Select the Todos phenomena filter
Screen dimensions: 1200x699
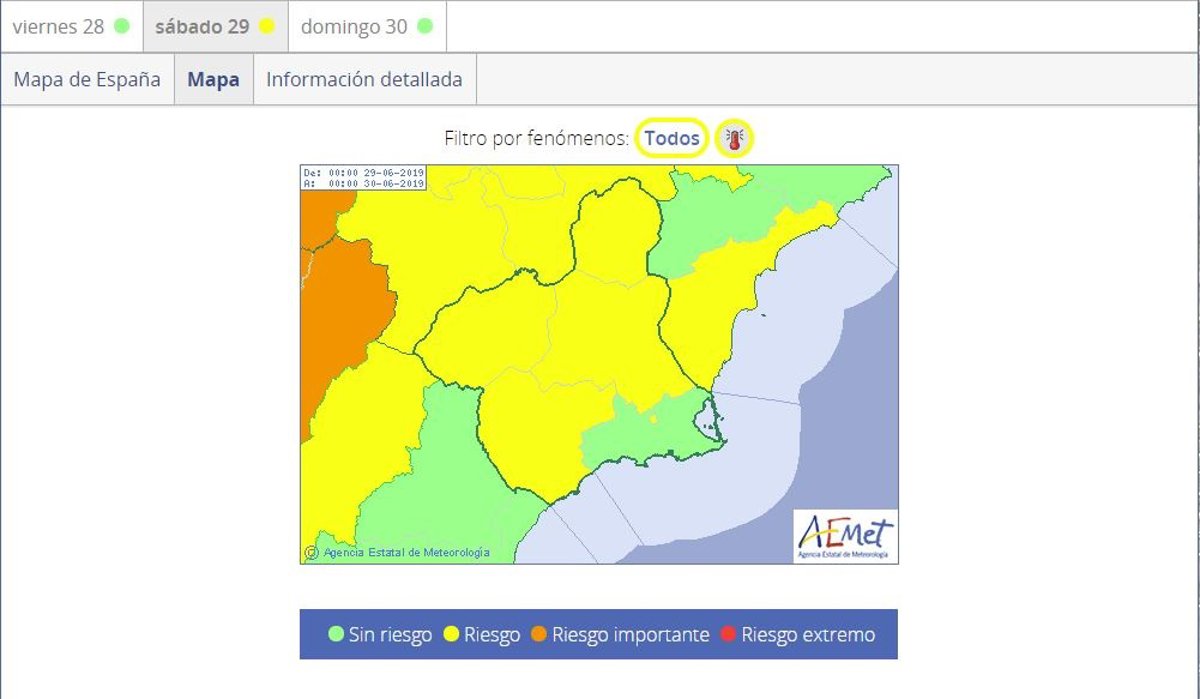[x=671, y=139]
